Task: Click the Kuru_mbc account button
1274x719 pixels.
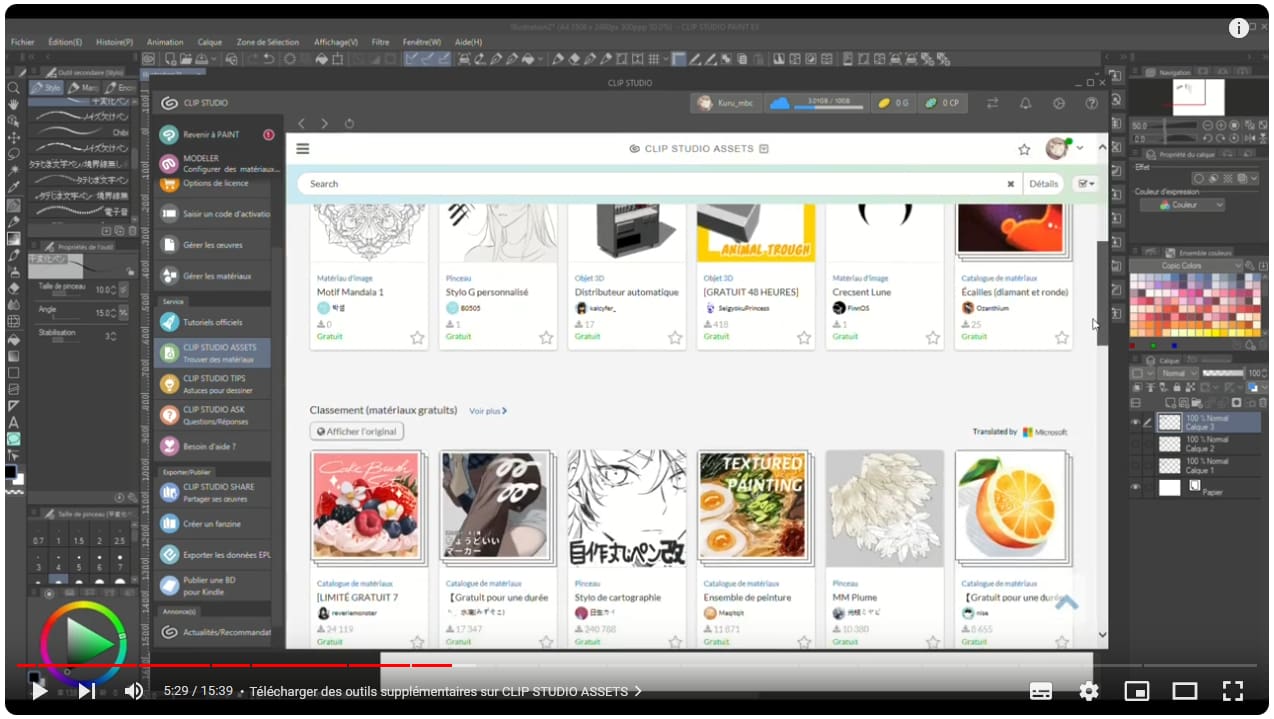Action: [726, 103]
